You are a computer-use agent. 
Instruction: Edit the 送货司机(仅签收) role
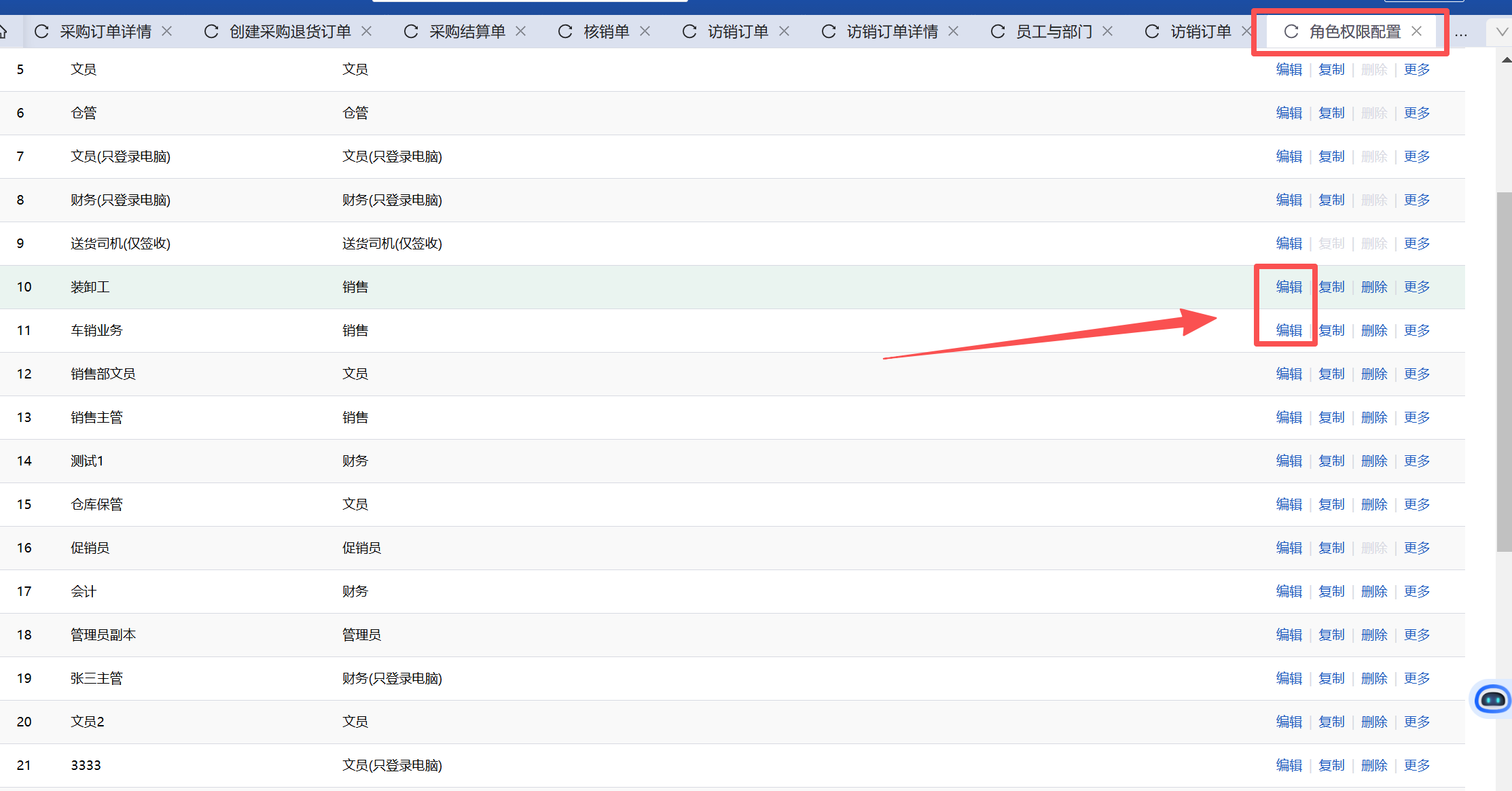(1289, 243)
